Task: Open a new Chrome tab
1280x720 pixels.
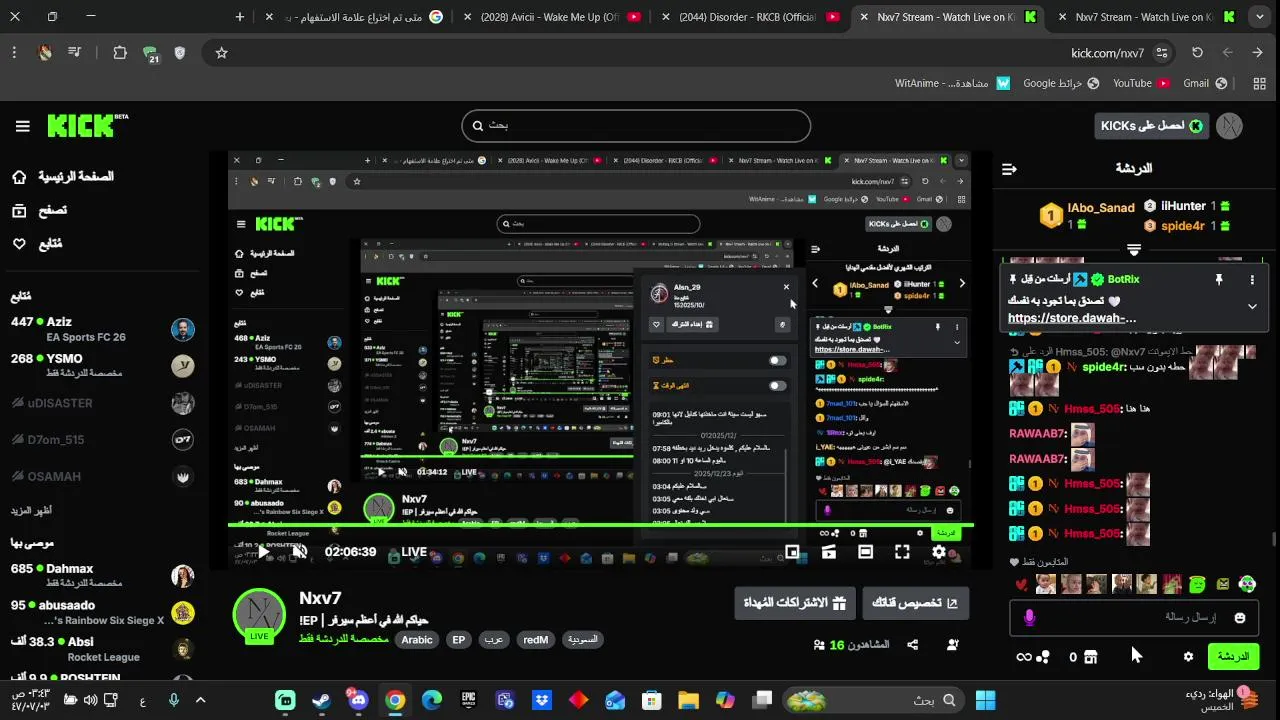Action: click(x=240, y=17)
